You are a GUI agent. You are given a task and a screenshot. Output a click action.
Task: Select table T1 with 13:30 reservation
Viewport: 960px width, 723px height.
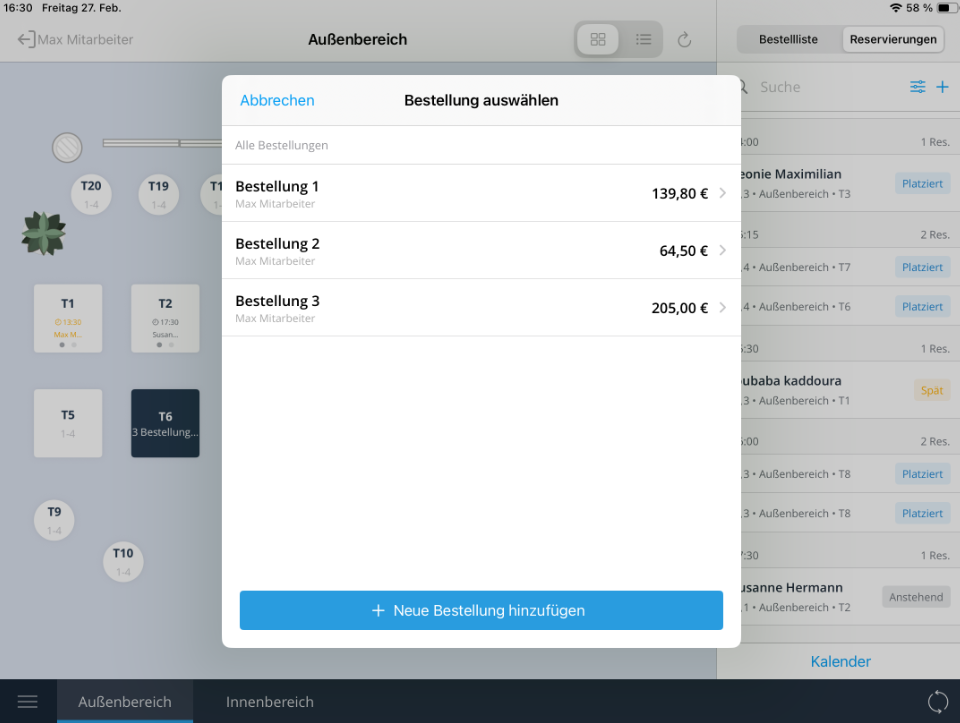click(x=68, y=318)
